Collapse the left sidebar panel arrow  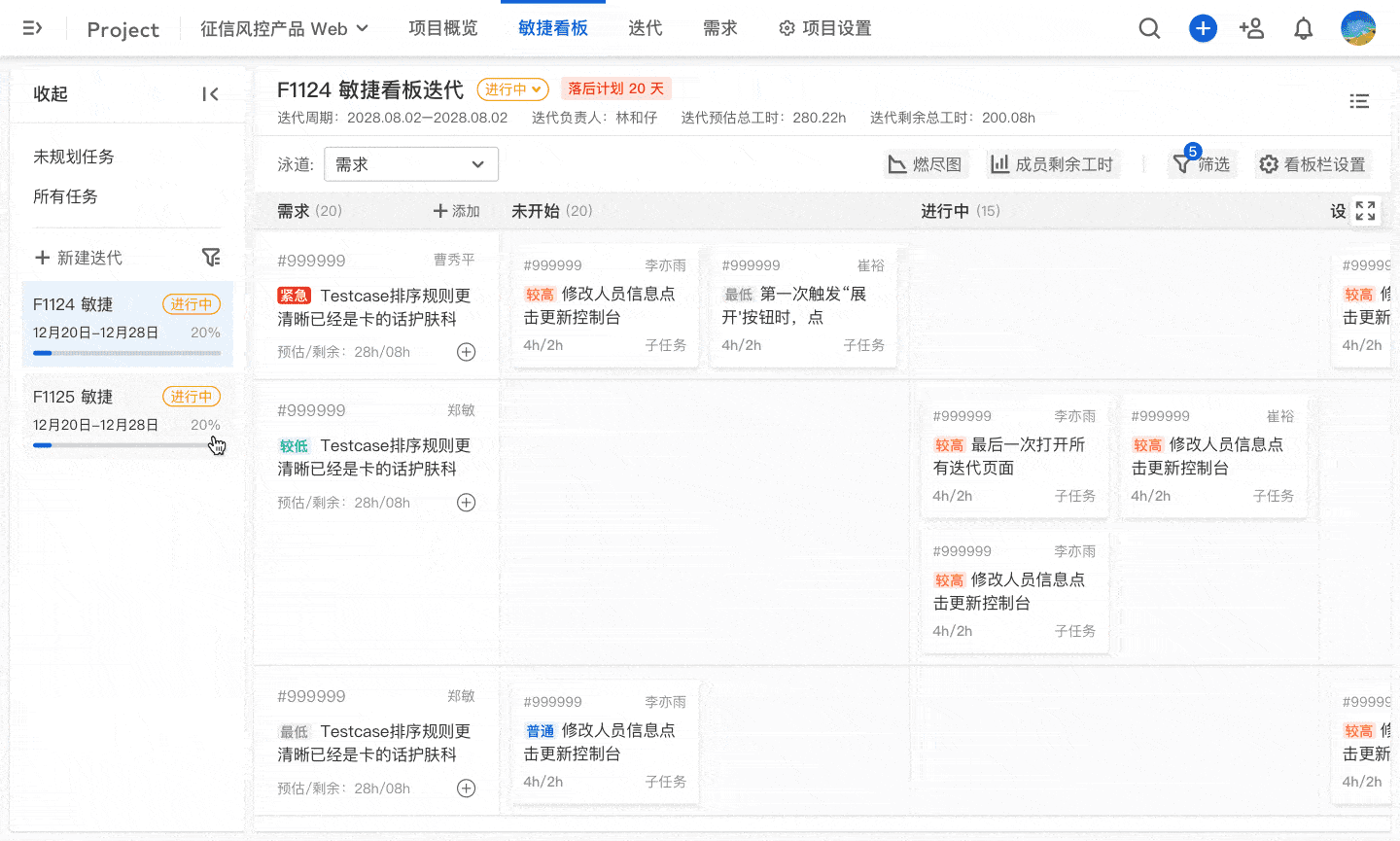click(x=210, y=94)
